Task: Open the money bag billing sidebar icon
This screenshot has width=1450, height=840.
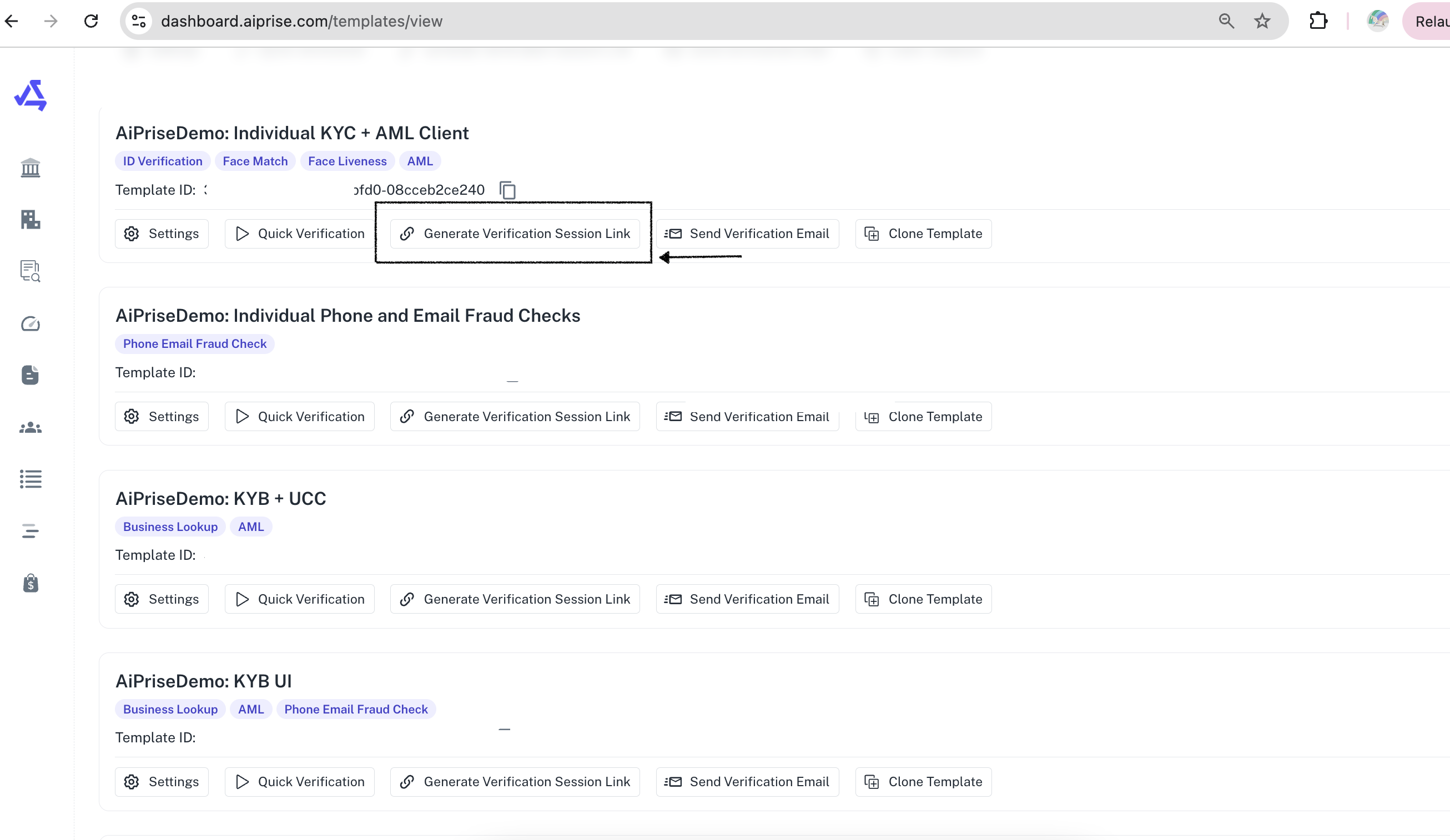Action: pos(31,583)
